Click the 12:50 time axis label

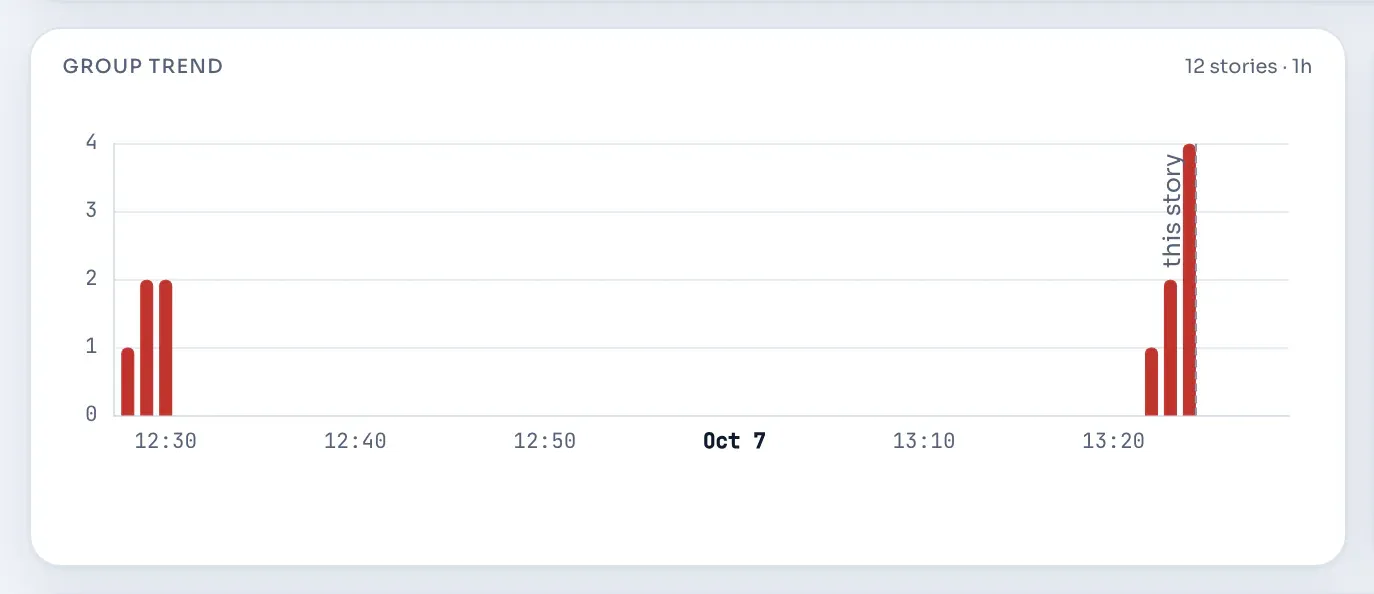coord(545,441)
